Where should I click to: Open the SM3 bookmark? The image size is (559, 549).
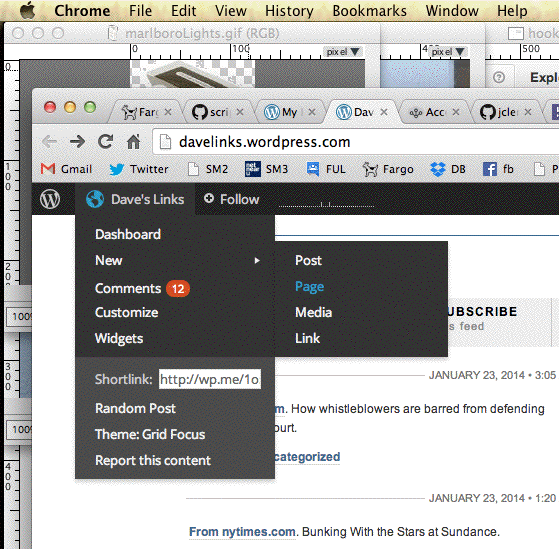266,169
